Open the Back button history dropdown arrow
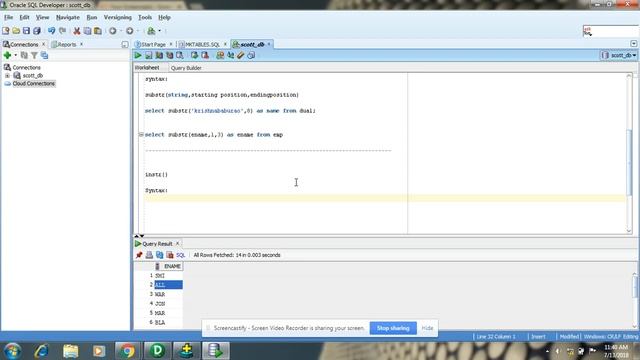The height and width of the screenshot is (360, 640). 121,31
